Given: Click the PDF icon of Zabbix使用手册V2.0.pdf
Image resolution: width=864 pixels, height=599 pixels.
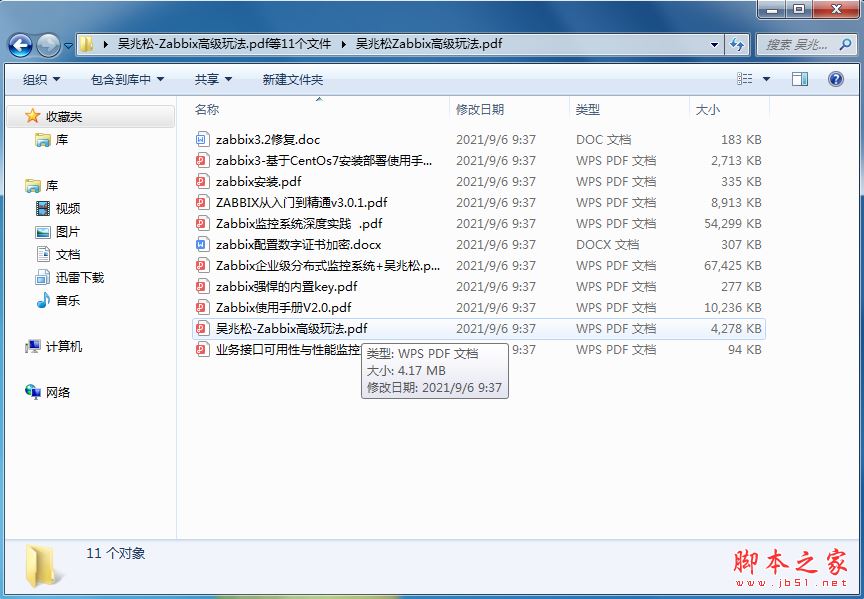Looking at the screenshot, I should 202,307.
